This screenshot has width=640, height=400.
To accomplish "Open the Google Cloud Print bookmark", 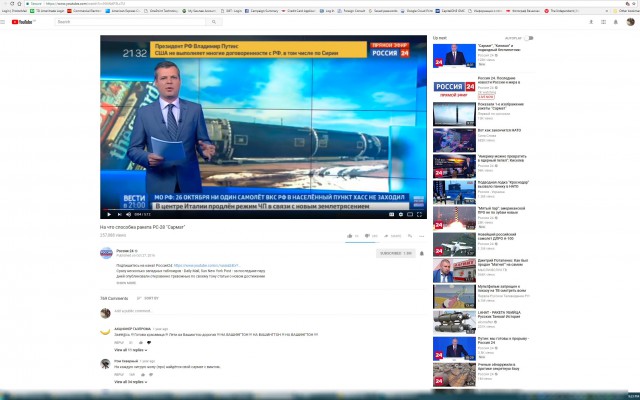I will [x=416, y=11].
